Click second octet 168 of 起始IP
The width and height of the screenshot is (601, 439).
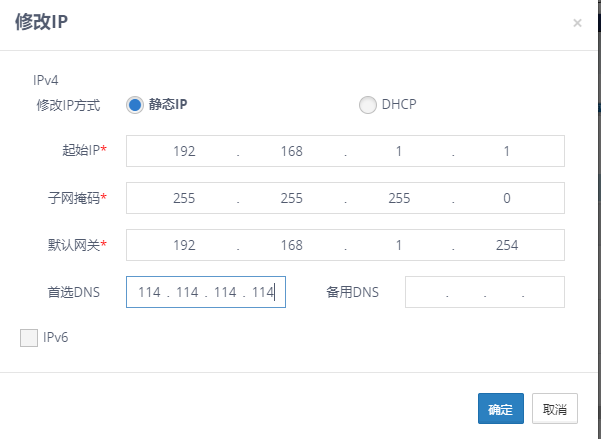click(291, 151)
